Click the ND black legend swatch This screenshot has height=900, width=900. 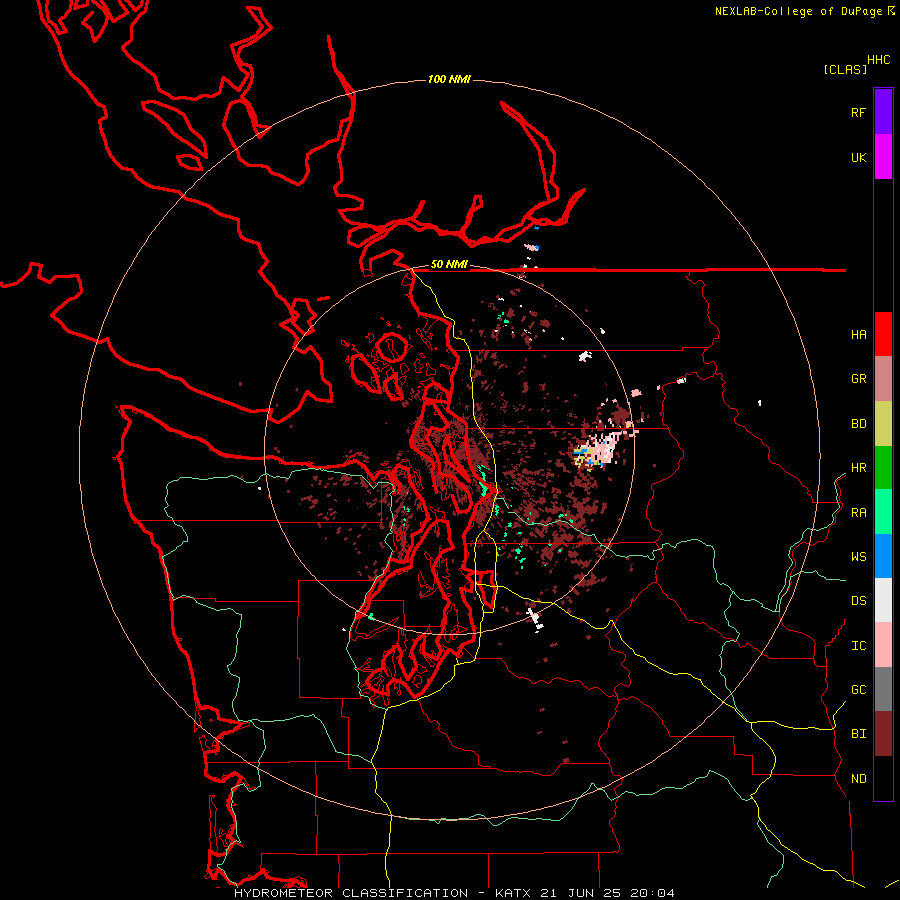883,778
